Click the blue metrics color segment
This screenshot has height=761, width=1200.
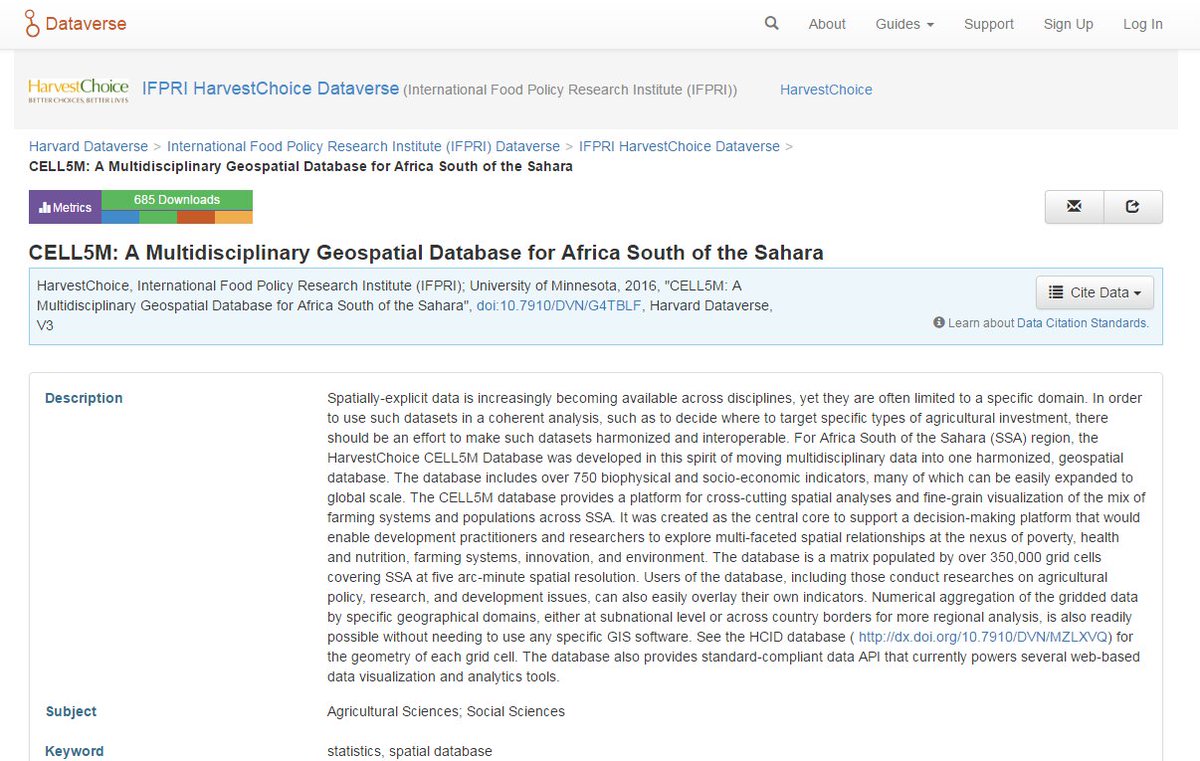pos(120,217)
